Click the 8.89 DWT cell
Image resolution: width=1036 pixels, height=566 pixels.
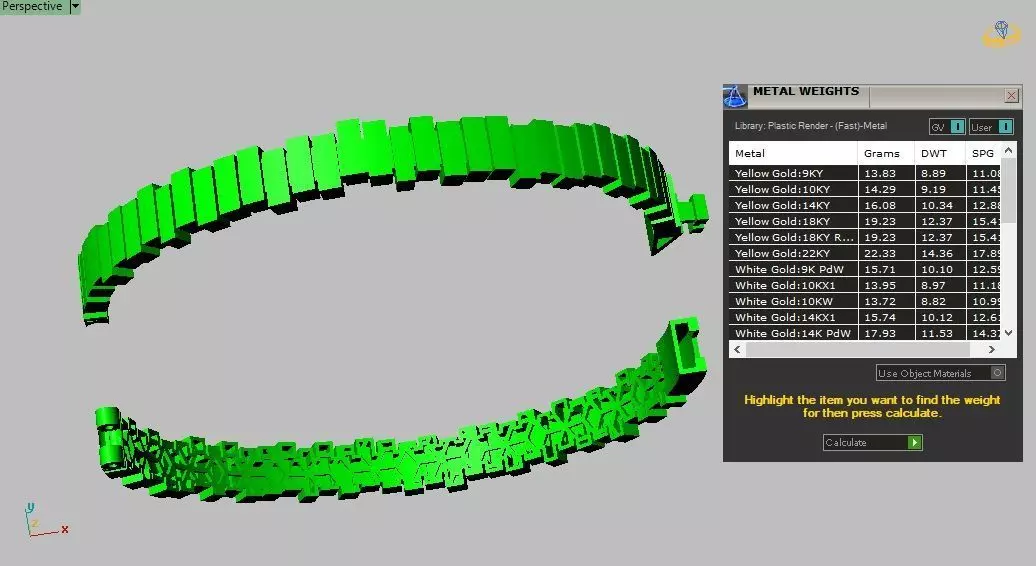tap(940, 173)
